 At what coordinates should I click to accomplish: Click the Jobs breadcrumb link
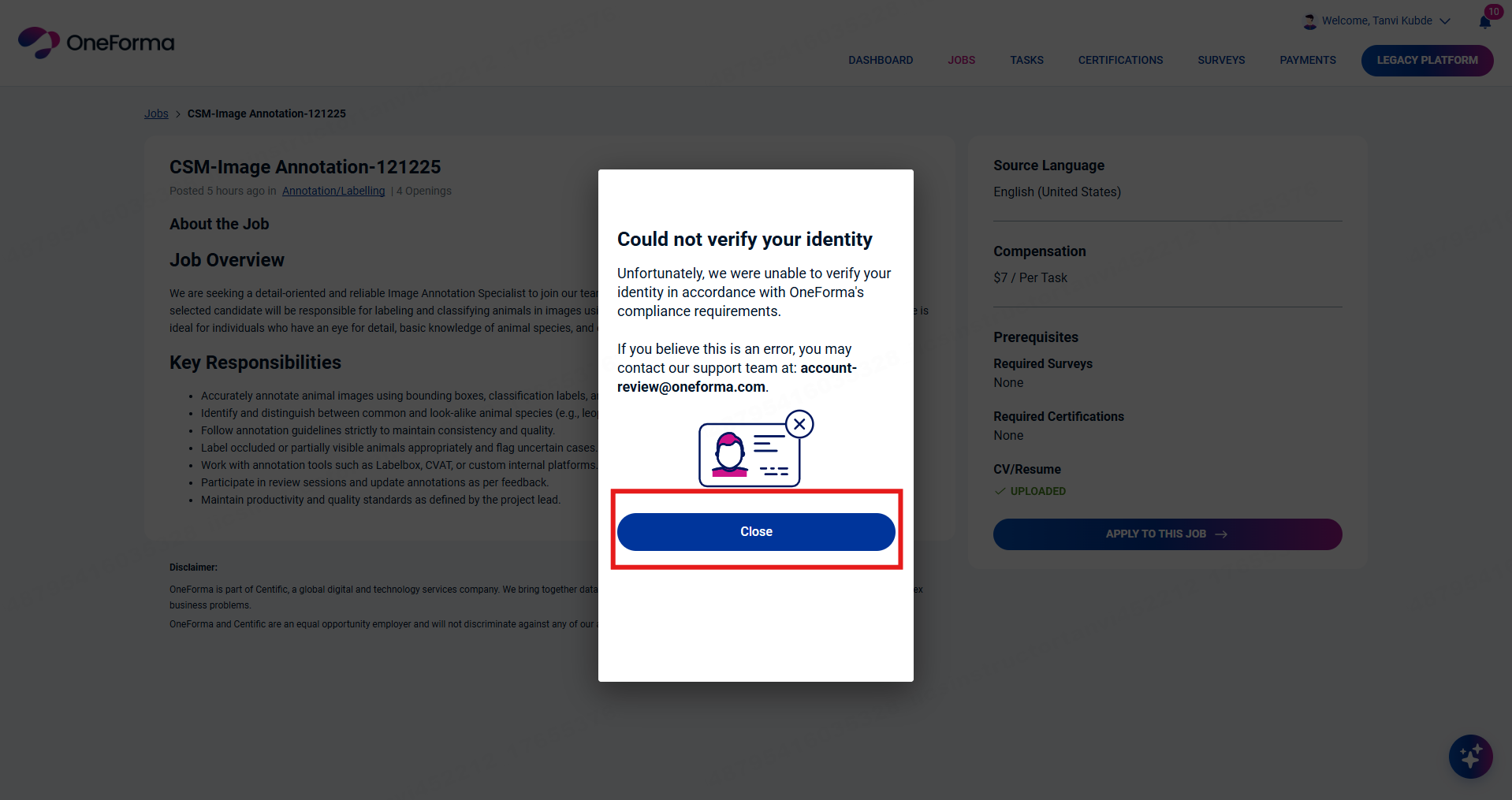[x=156, y=113]
